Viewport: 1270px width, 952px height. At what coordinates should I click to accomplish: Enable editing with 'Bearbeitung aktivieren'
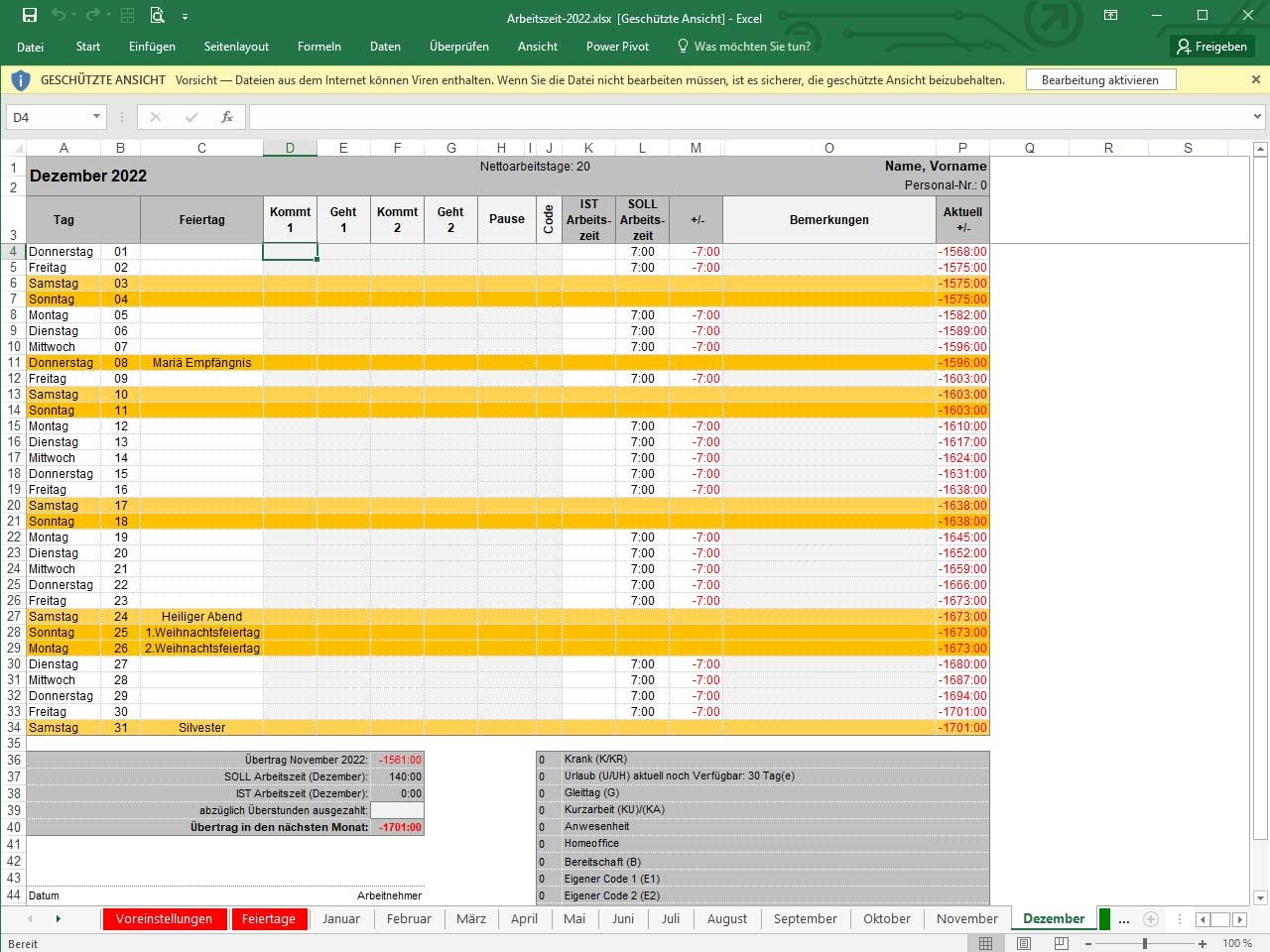(x=1100, y=80)
